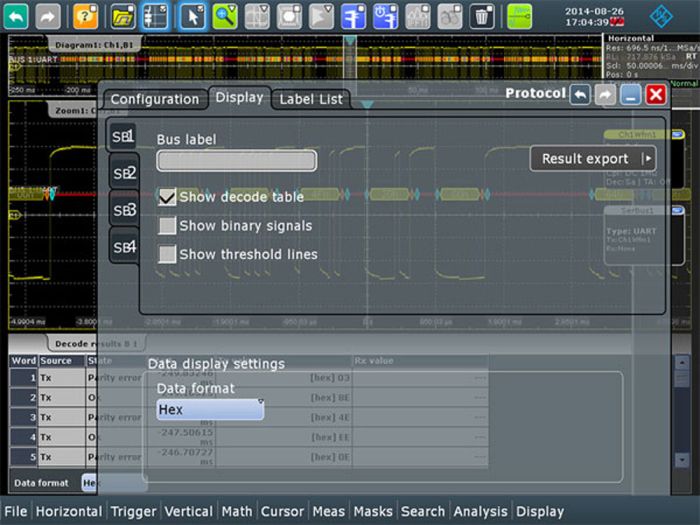Screen dimensions: 700x525
Task: Select the Decode results tab
Action: [x=96, y=343]
